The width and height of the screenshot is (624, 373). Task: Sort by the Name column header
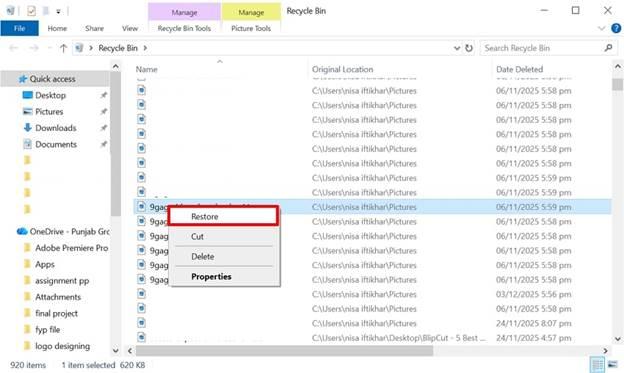tap(146, 69)
